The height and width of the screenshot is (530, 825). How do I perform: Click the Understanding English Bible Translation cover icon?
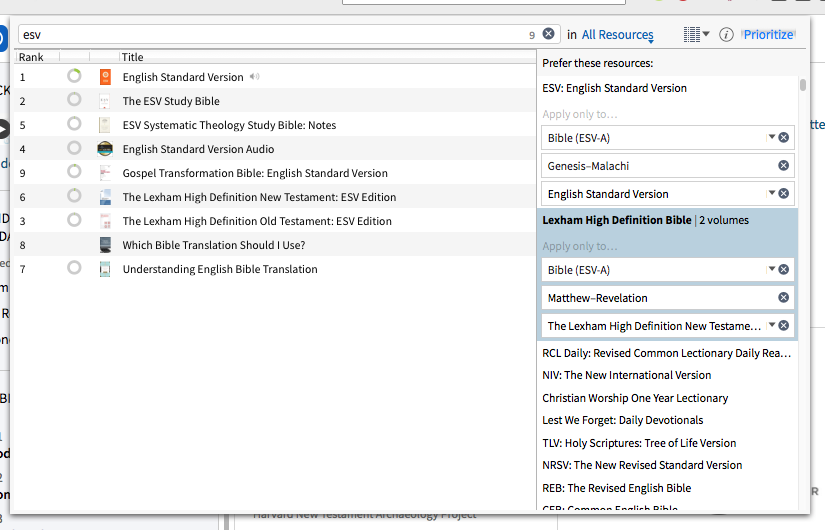pyautogui.click(x=105, y=269)
